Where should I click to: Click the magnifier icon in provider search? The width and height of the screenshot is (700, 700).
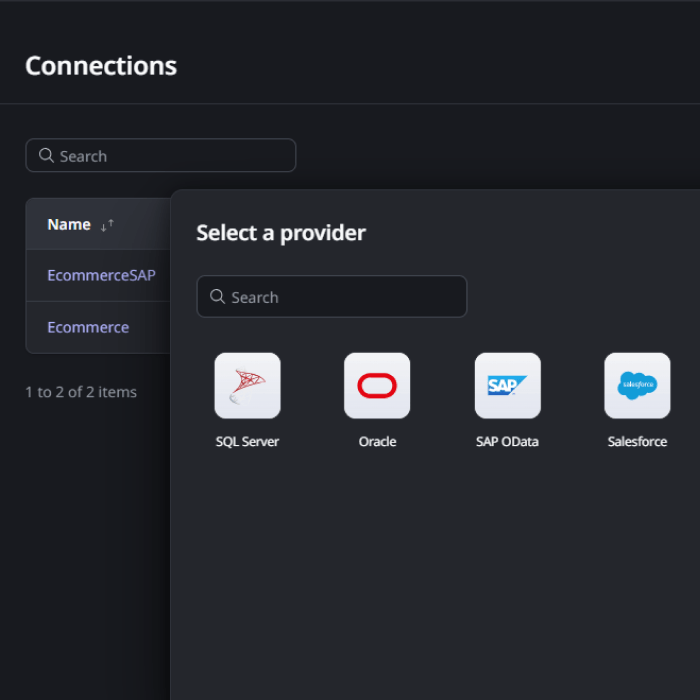tap(217, 296)
